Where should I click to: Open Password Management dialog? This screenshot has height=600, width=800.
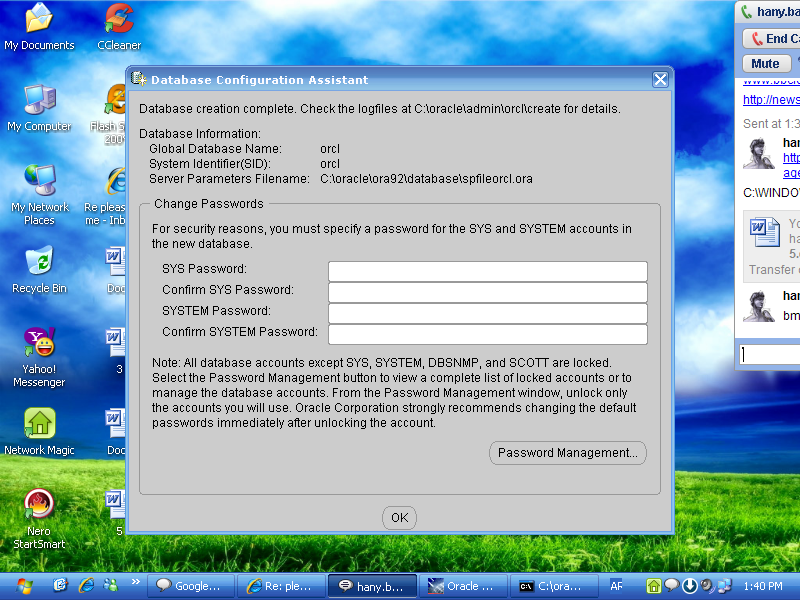[567, 453]
